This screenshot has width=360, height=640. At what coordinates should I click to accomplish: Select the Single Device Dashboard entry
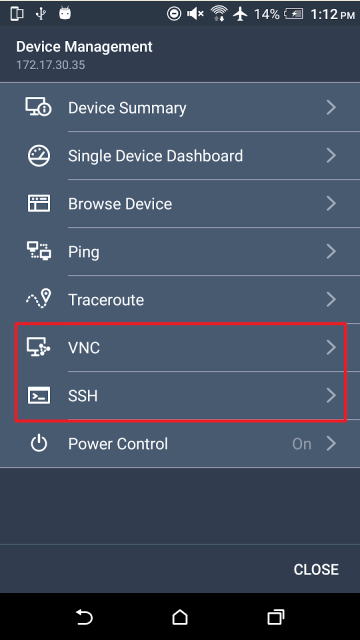coord(180,156)
